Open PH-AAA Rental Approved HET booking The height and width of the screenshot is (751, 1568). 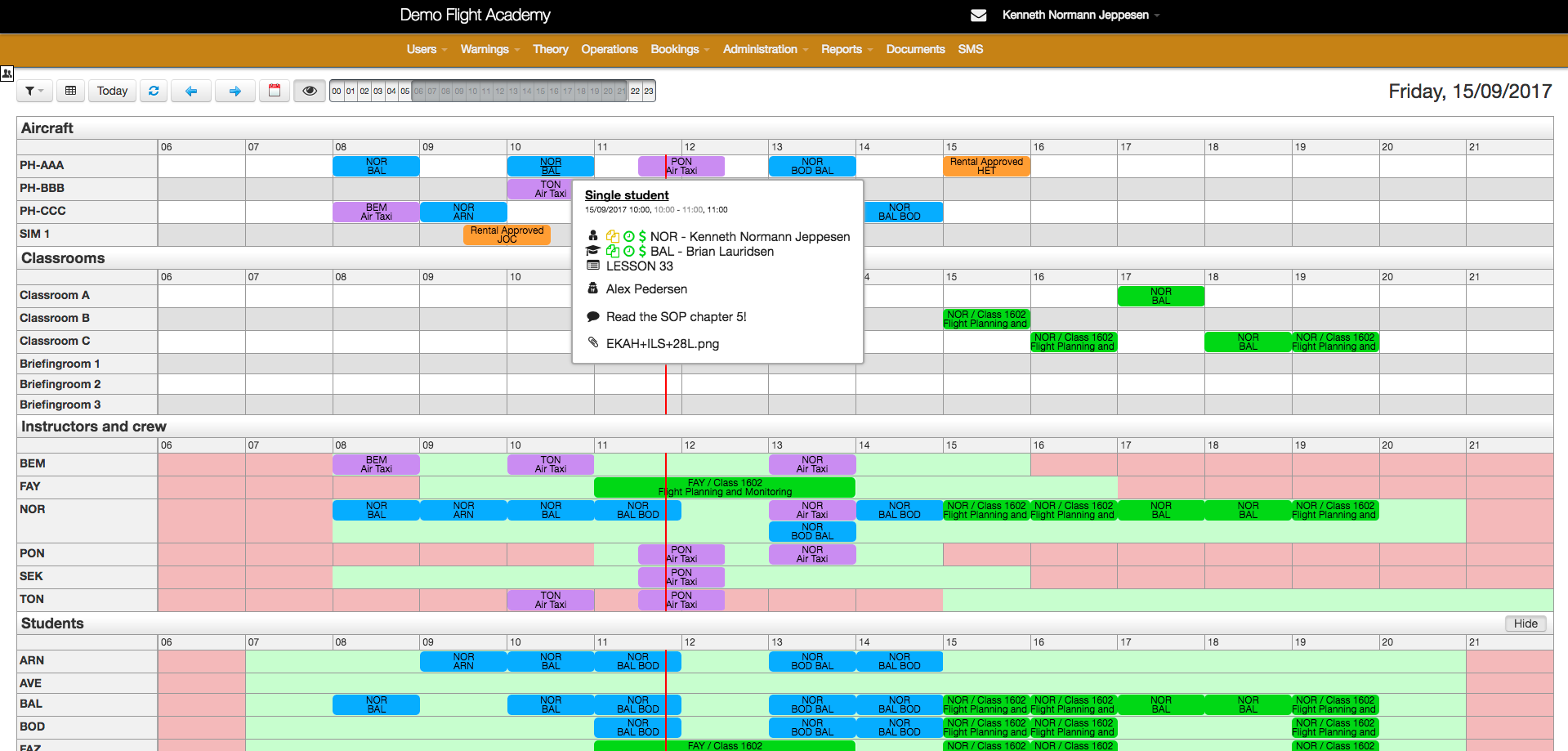pyautogui.click(x=986, y=167)
